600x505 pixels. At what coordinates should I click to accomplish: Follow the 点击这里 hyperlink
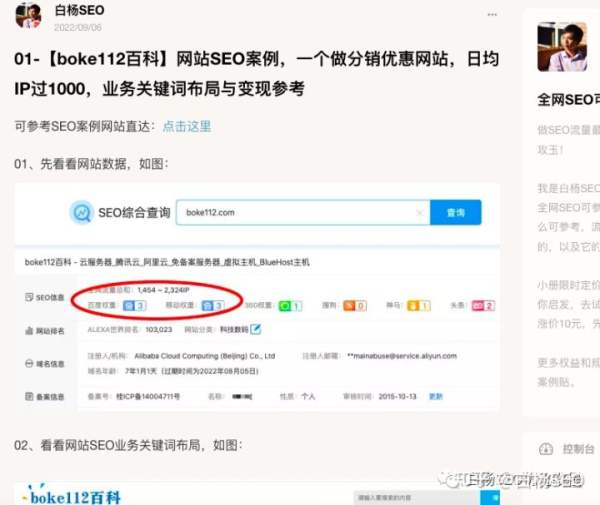point(187,126)
